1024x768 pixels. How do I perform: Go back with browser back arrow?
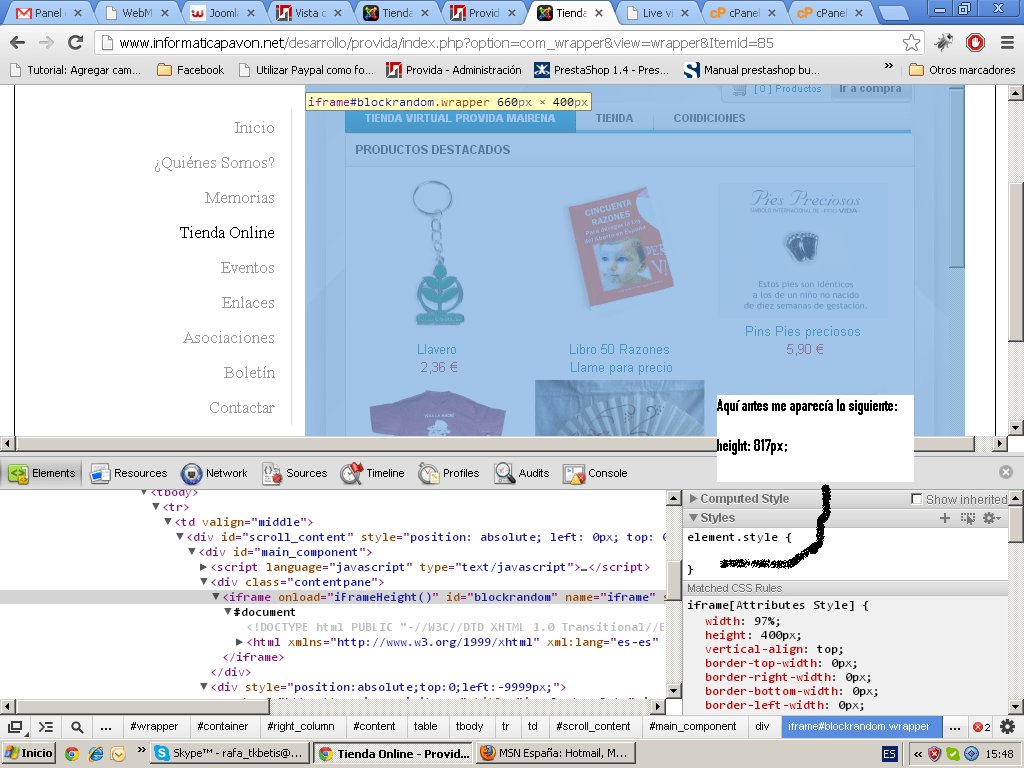click(18, 43)
